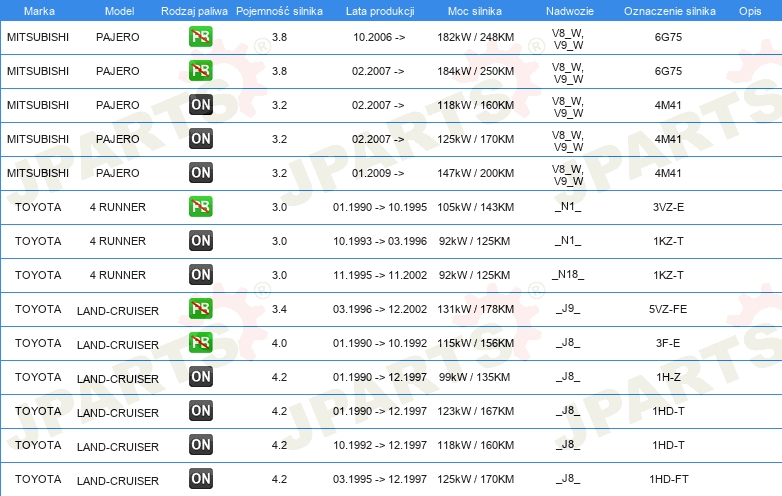The height and width of the screenshot is (496, 782).
Task: Click the Opis column header
Action: (750, 11)
